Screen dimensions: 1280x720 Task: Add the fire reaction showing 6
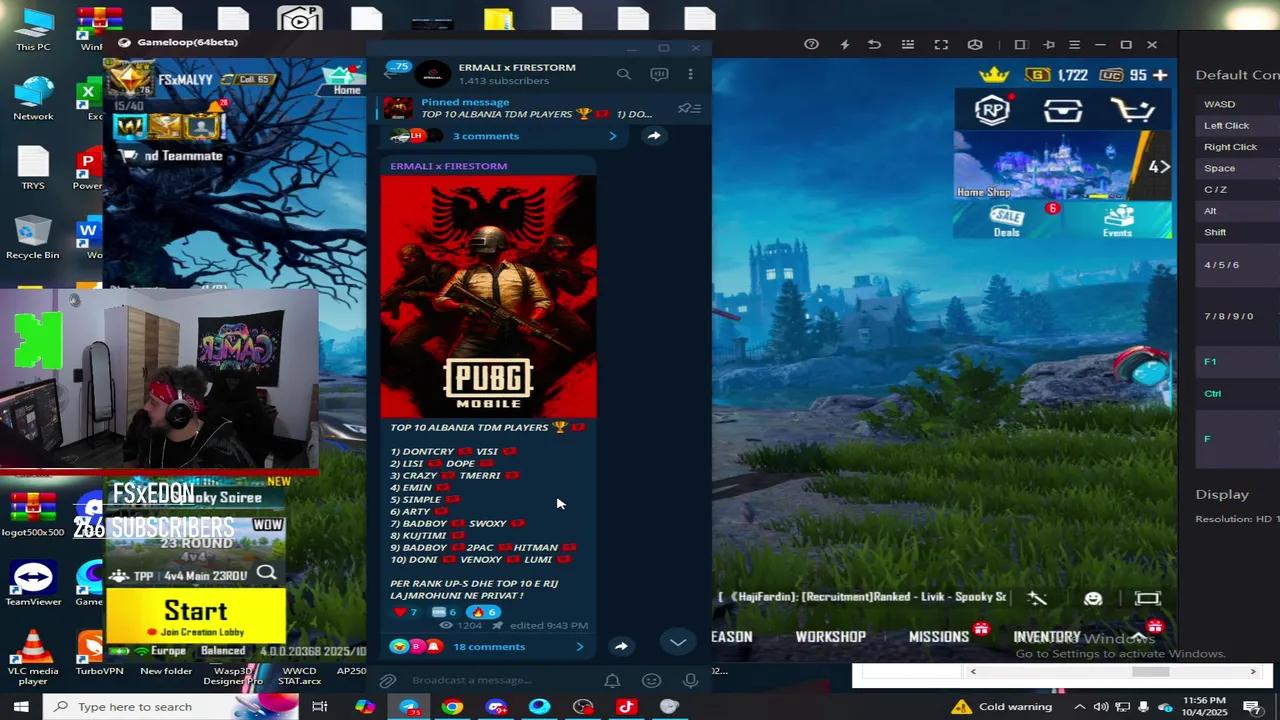[x=482, y=612]
